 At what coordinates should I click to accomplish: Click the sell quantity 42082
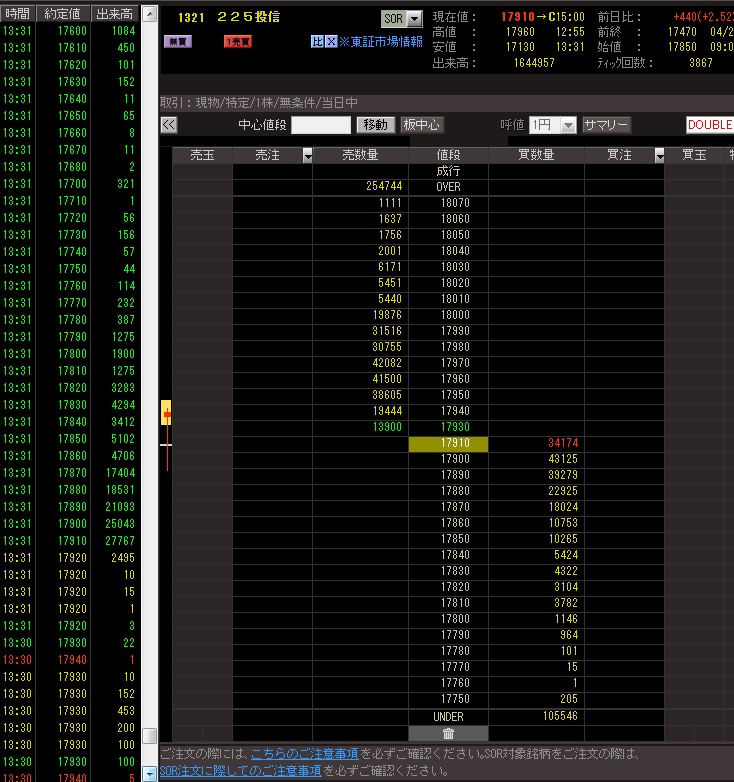(x=386, y=363)
